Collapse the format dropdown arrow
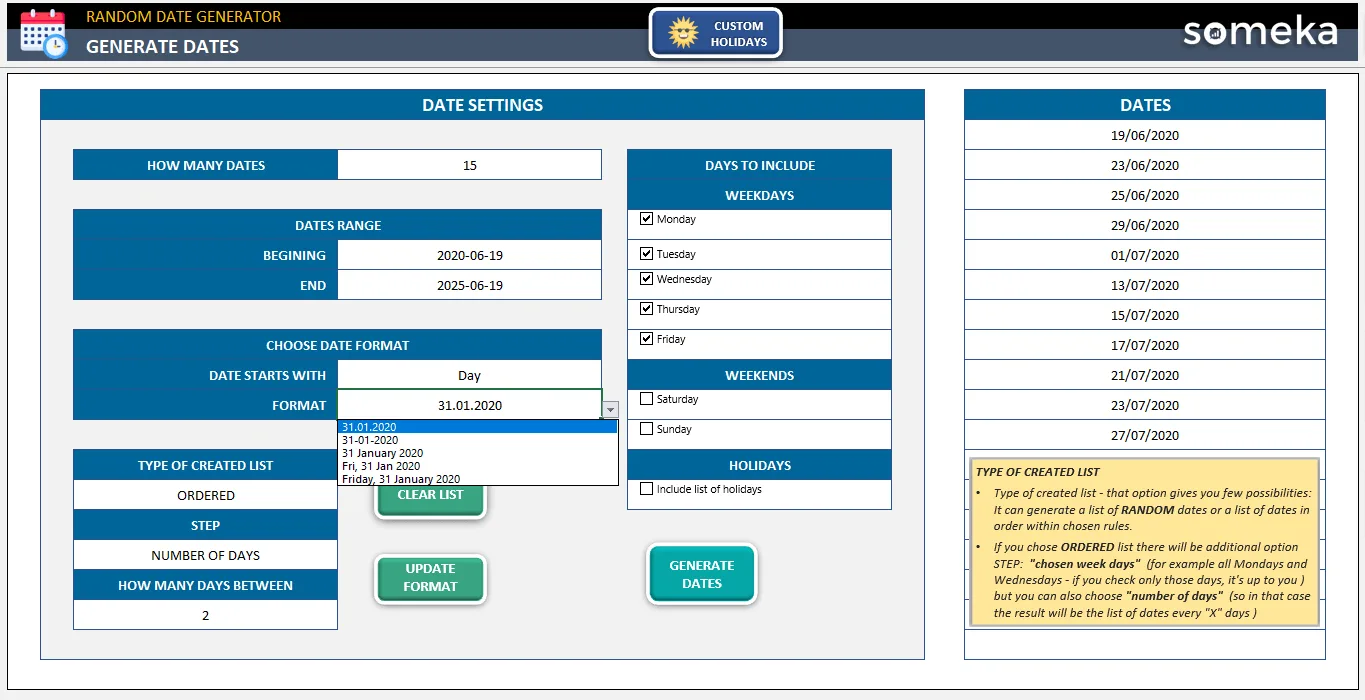1365x700 pixels. click(x=610, y=409)
